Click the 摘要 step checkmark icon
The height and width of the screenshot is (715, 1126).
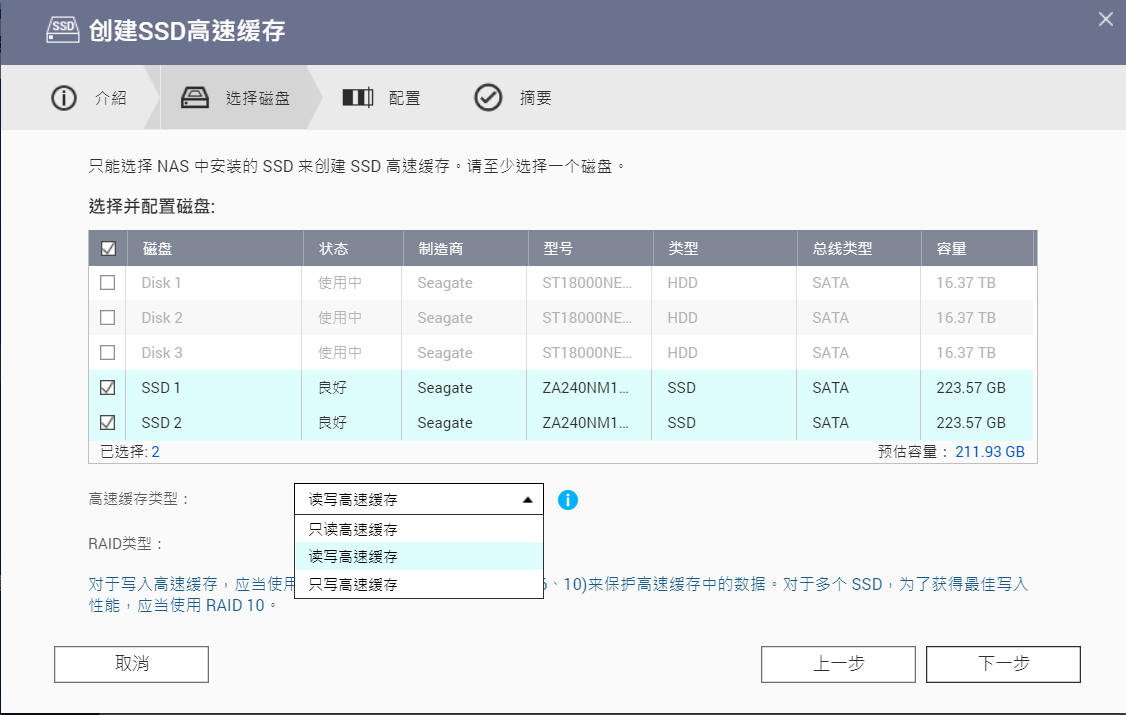(488, 98)
